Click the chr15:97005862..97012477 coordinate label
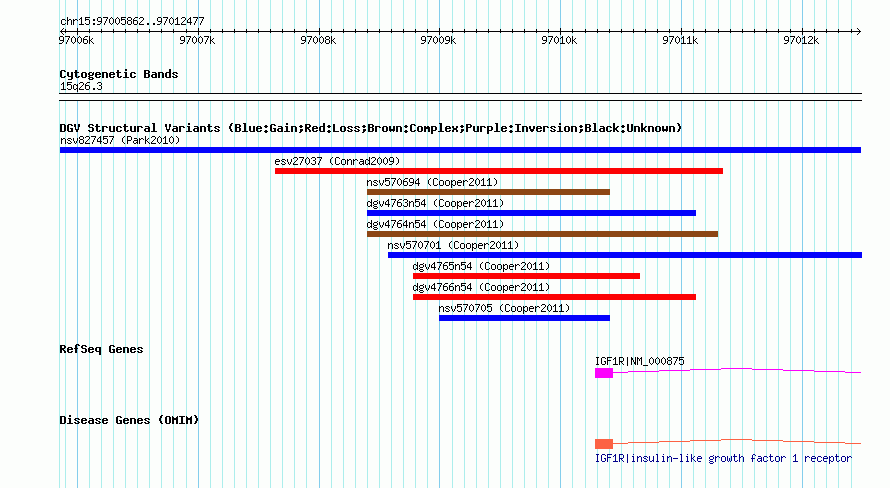The height and width of the screenshot is (488, 890). tap(132, 21)
